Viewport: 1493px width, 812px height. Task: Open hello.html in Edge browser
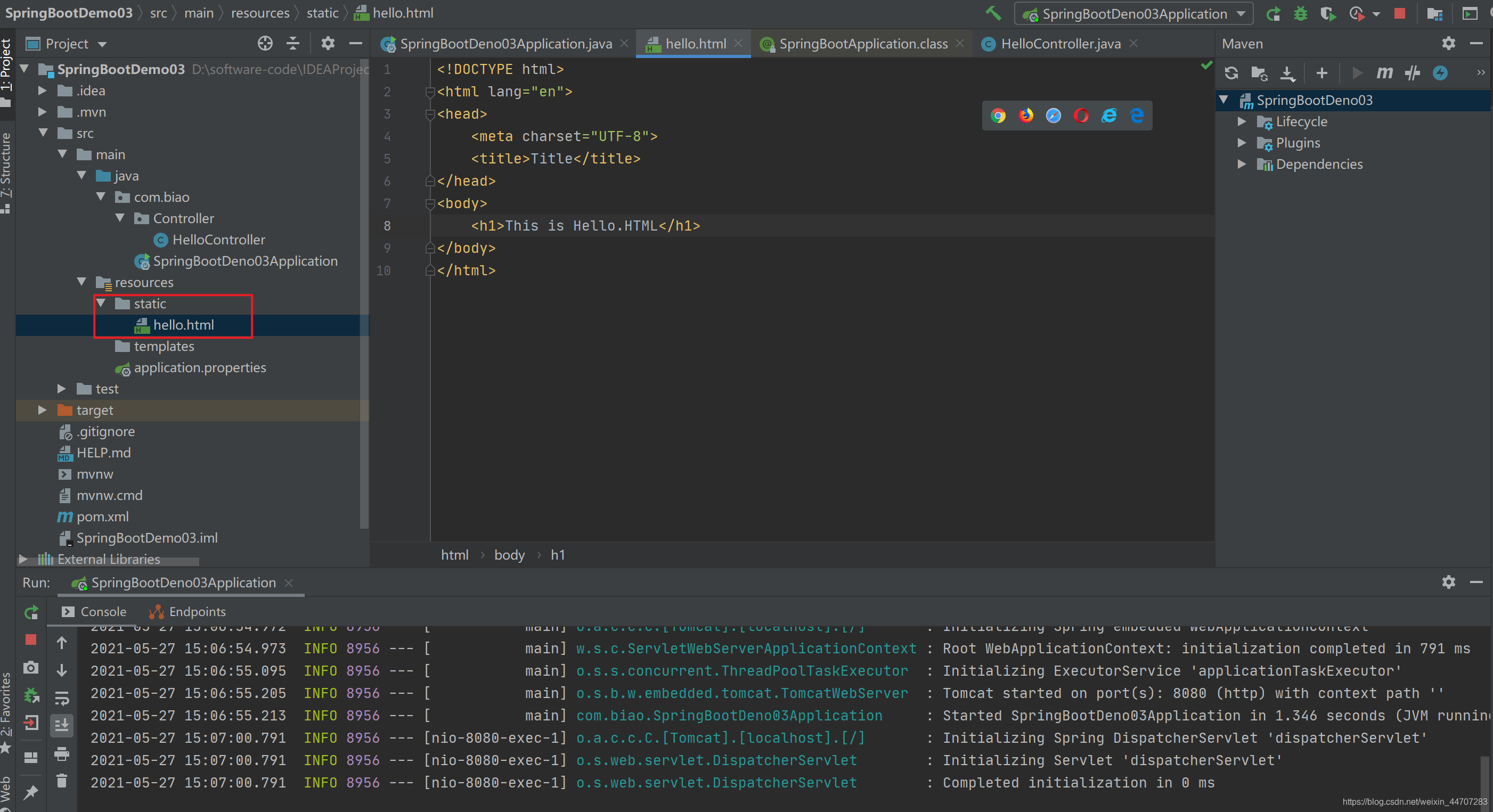(1137, 116)
